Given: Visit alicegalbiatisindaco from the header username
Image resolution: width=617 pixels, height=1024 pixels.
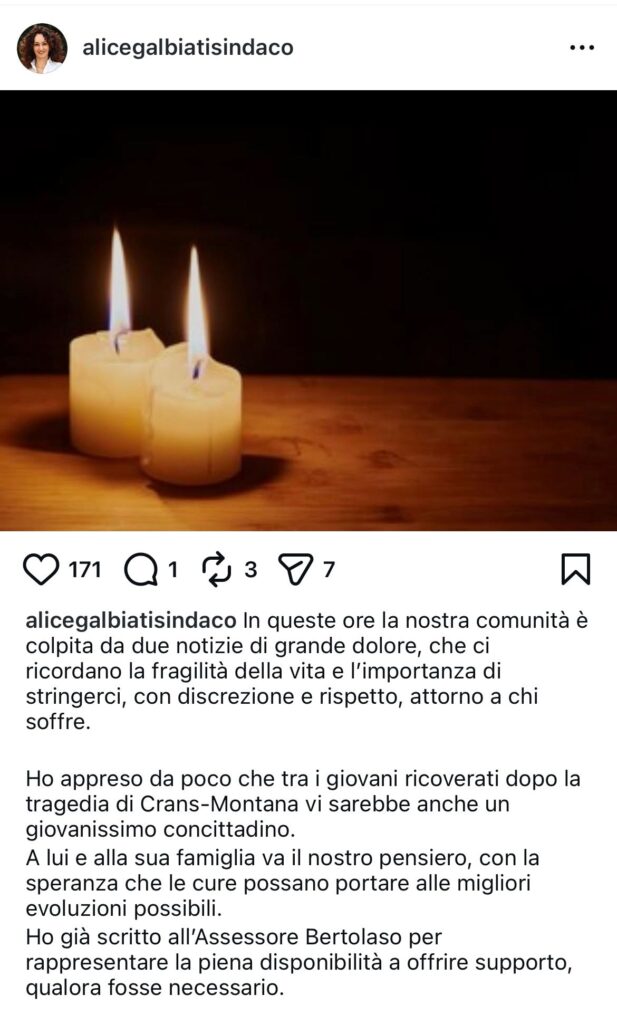Looking at the screenshot, I should pyautogui.click(x=188, y=48).
